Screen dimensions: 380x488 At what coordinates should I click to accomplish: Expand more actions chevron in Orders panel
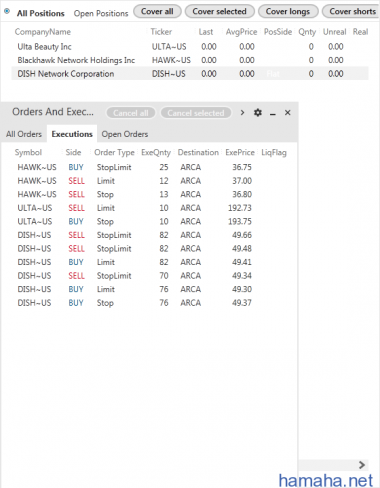tap(242, 113)
